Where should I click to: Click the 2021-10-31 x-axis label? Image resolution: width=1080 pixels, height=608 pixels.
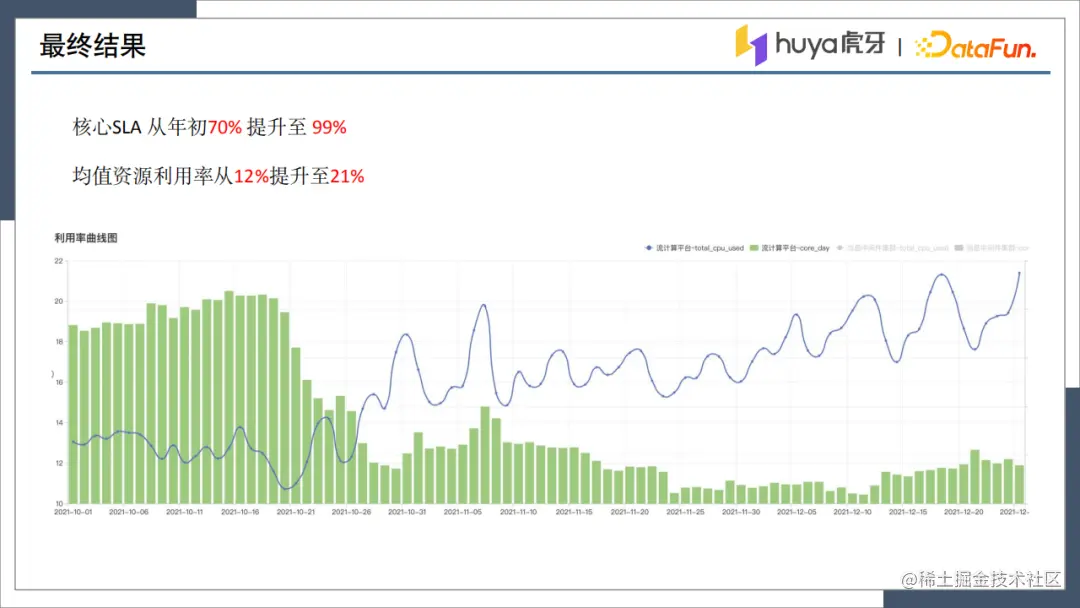pyautogui.click(x=407, y=512)
